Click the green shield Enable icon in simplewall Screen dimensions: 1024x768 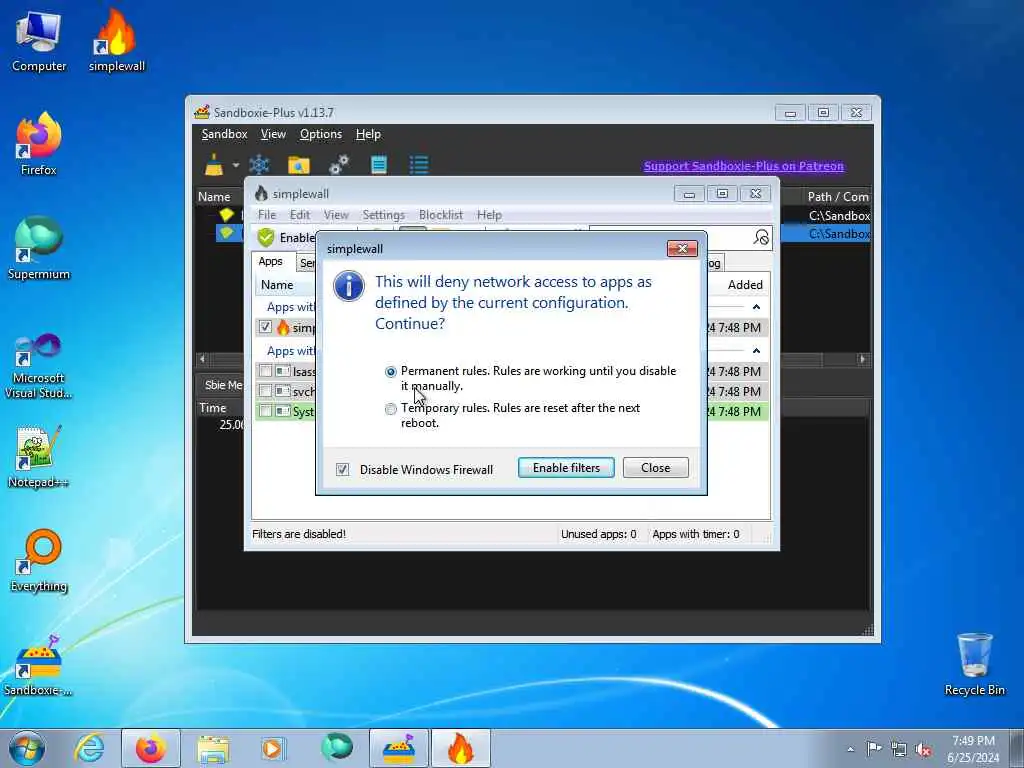point(266,238)
